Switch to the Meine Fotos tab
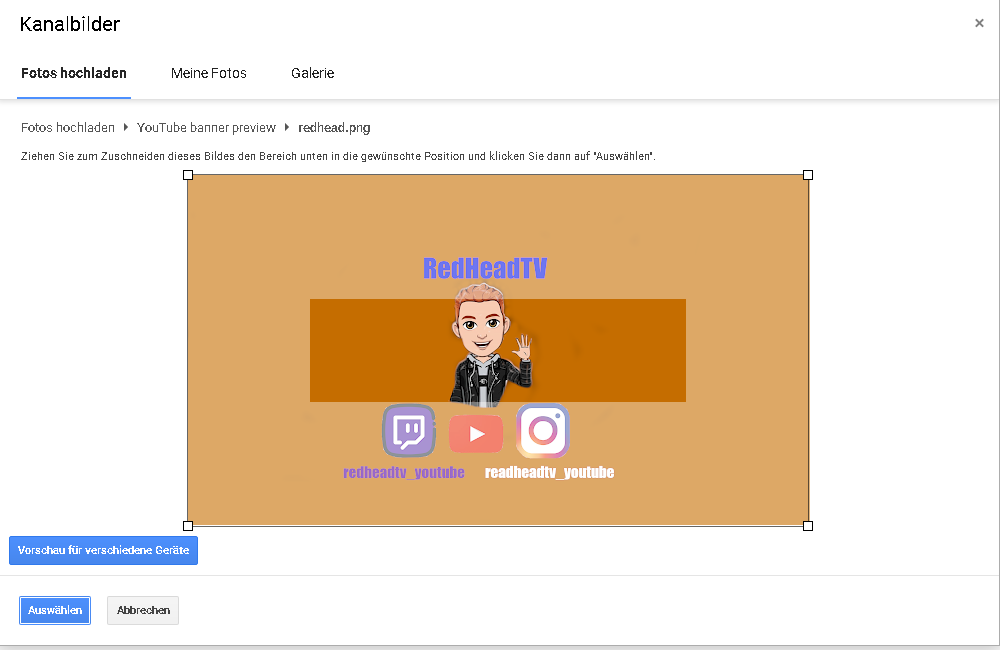1000x650 pixels. [x=209, y=73]
